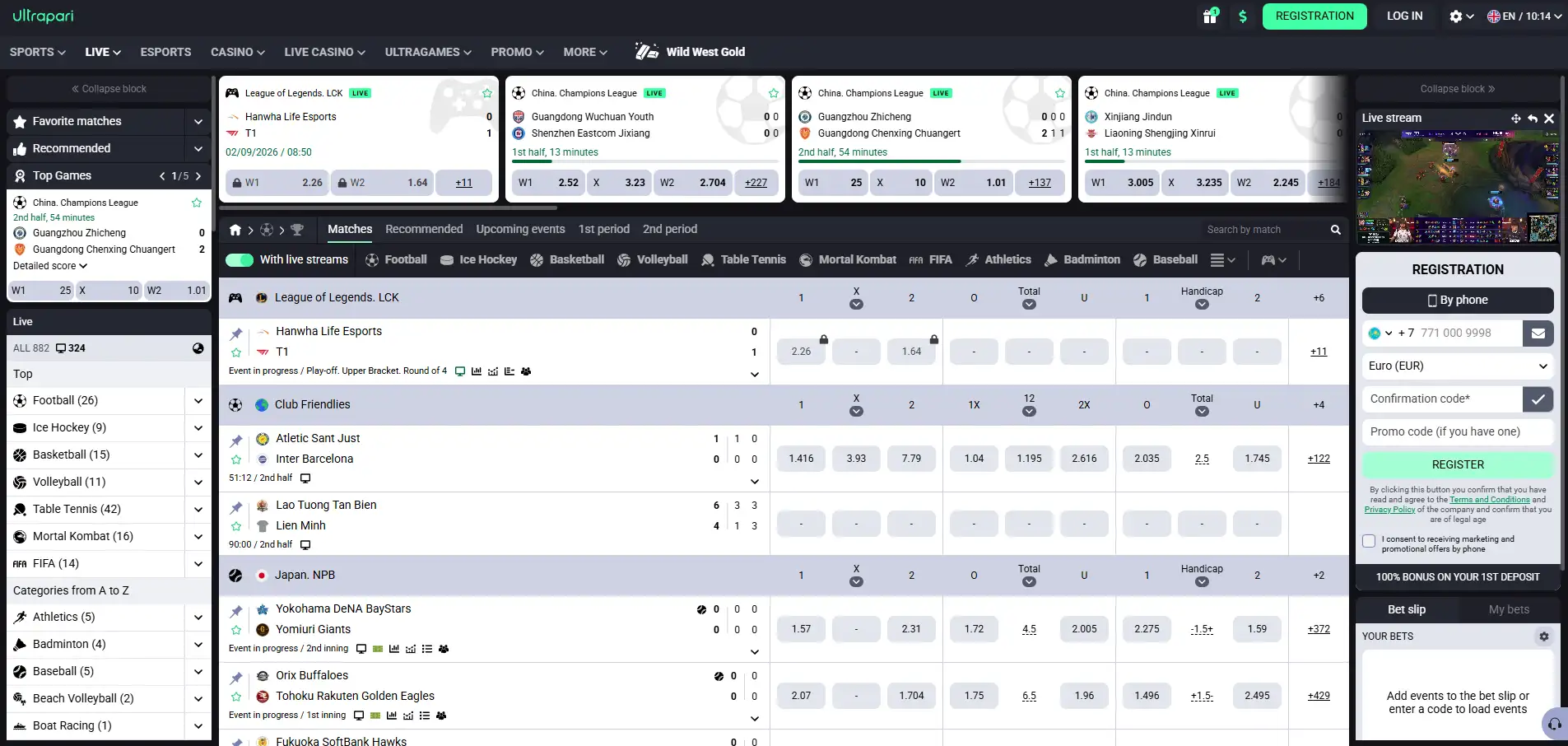Open the header settings gear dropdown

click(1461, 16)
